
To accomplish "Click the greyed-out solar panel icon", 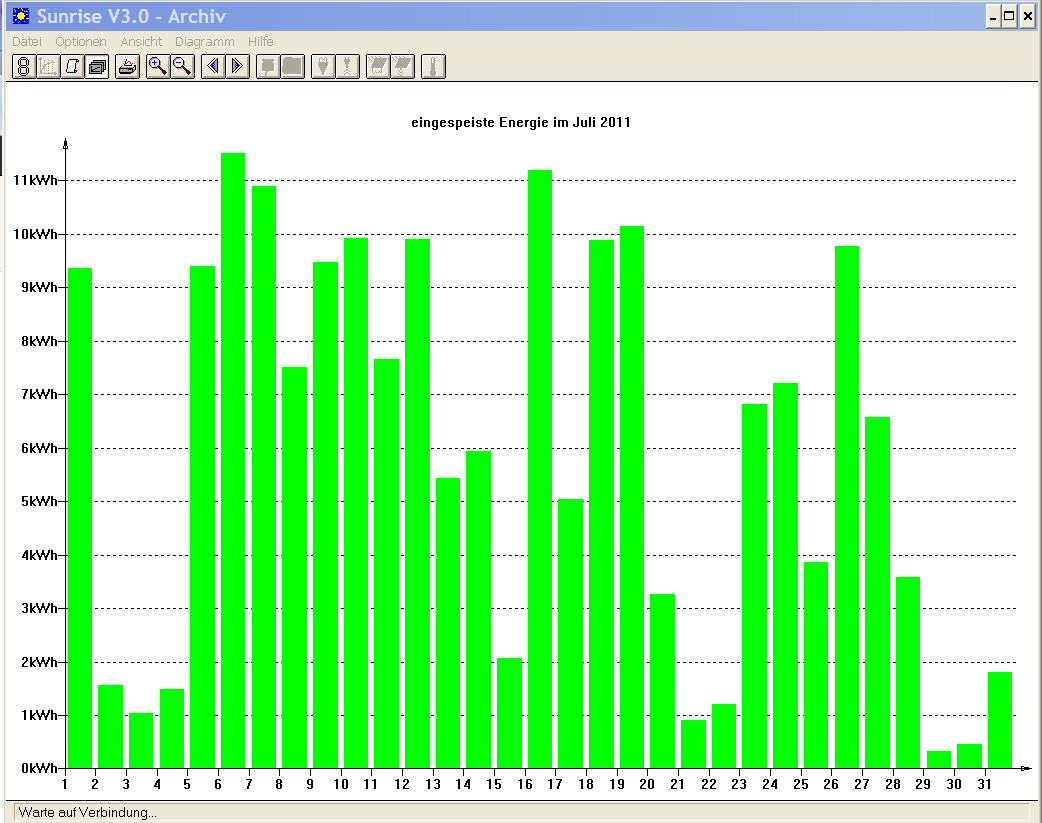I will point(377,66).
